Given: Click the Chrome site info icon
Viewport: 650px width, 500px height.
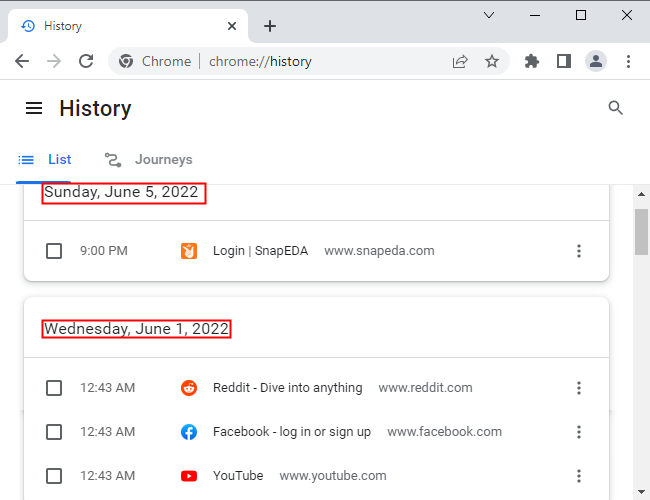Looking at the screenshot, I should pyautogui.click(x=126, y=61).
